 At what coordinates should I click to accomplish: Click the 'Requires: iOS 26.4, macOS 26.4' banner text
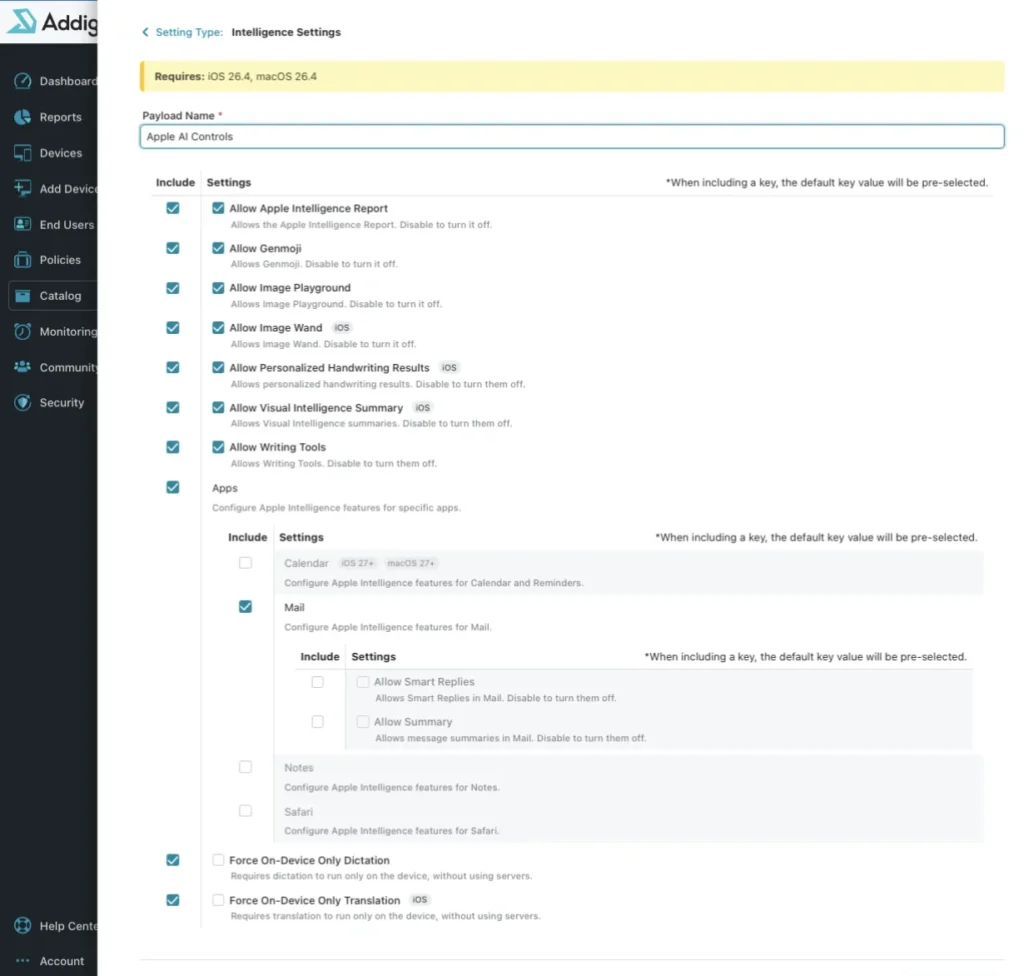tap(236, 76)
